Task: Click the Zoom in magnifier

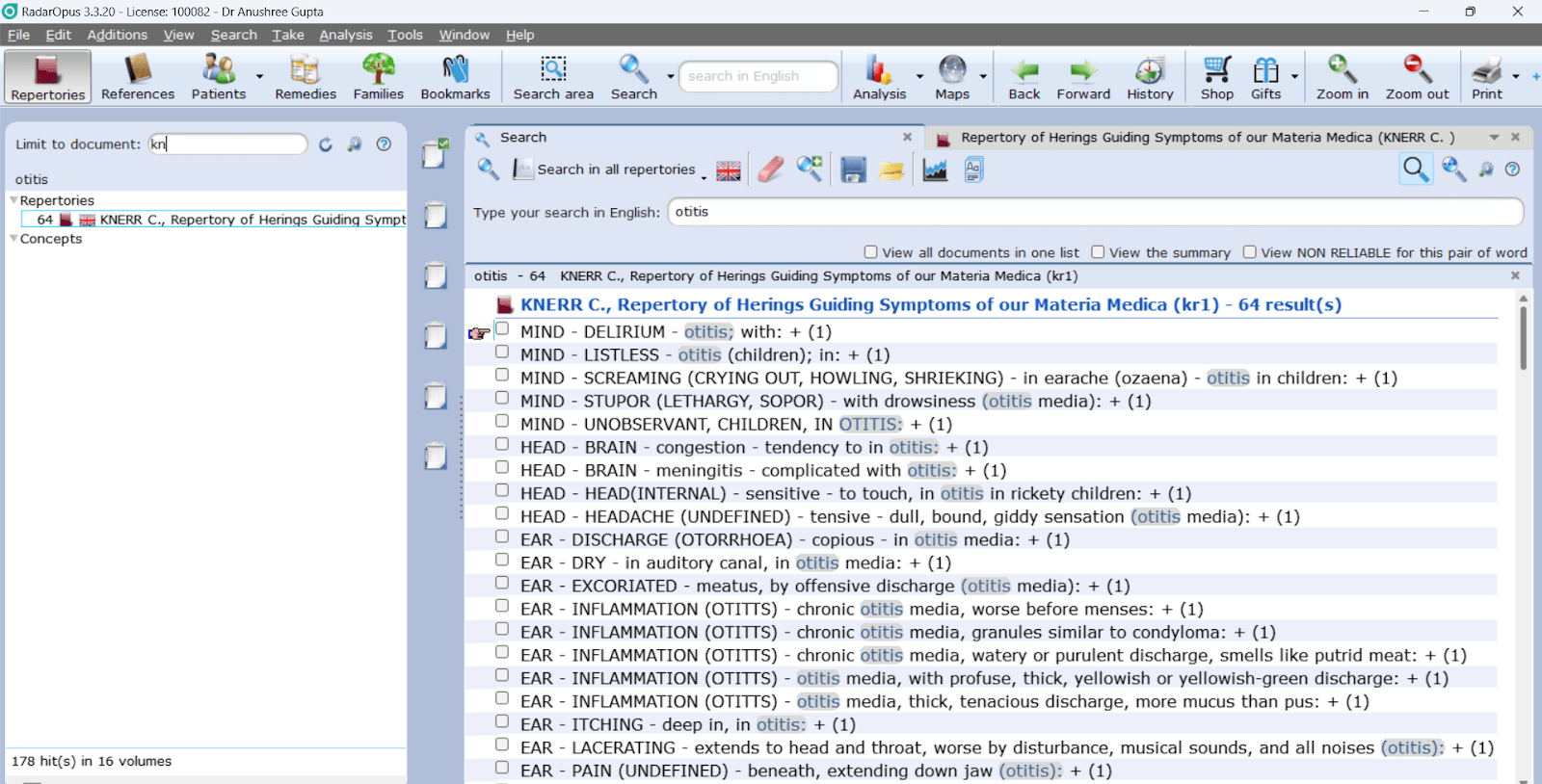Action: (x=1343, y=77)
